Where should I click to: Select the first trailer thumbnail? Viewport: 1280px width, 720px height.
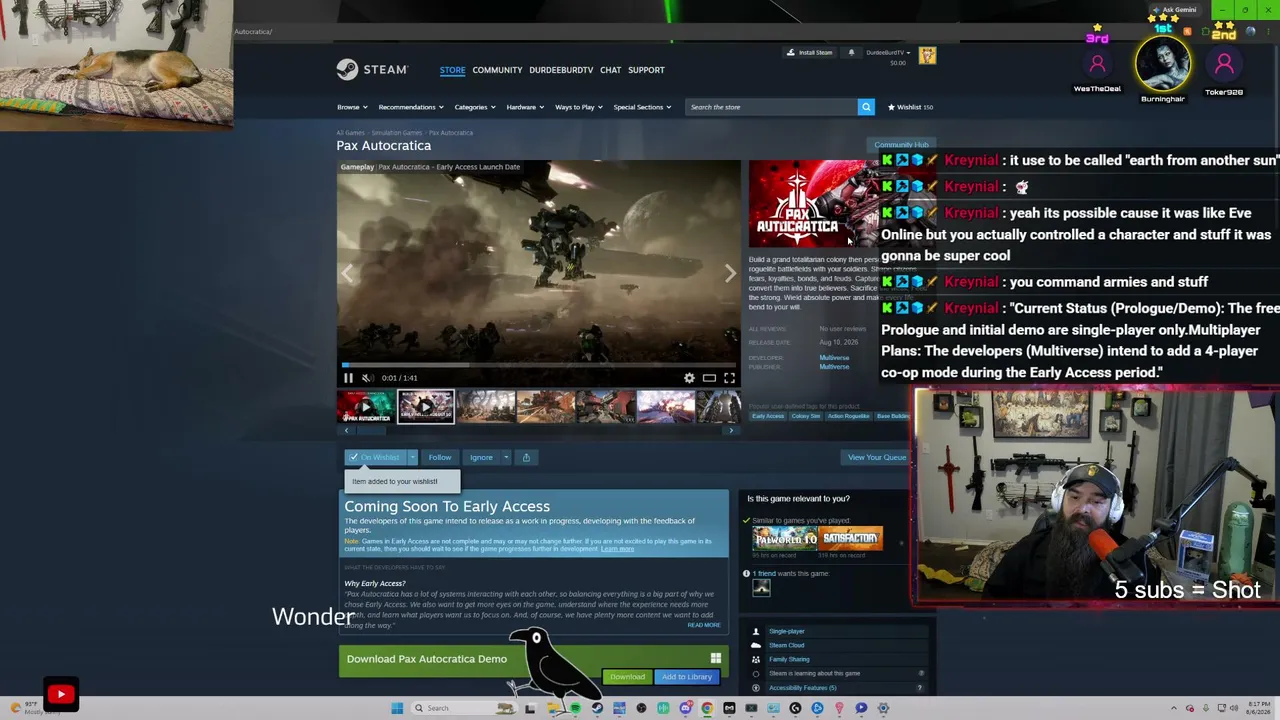point(365,407)
